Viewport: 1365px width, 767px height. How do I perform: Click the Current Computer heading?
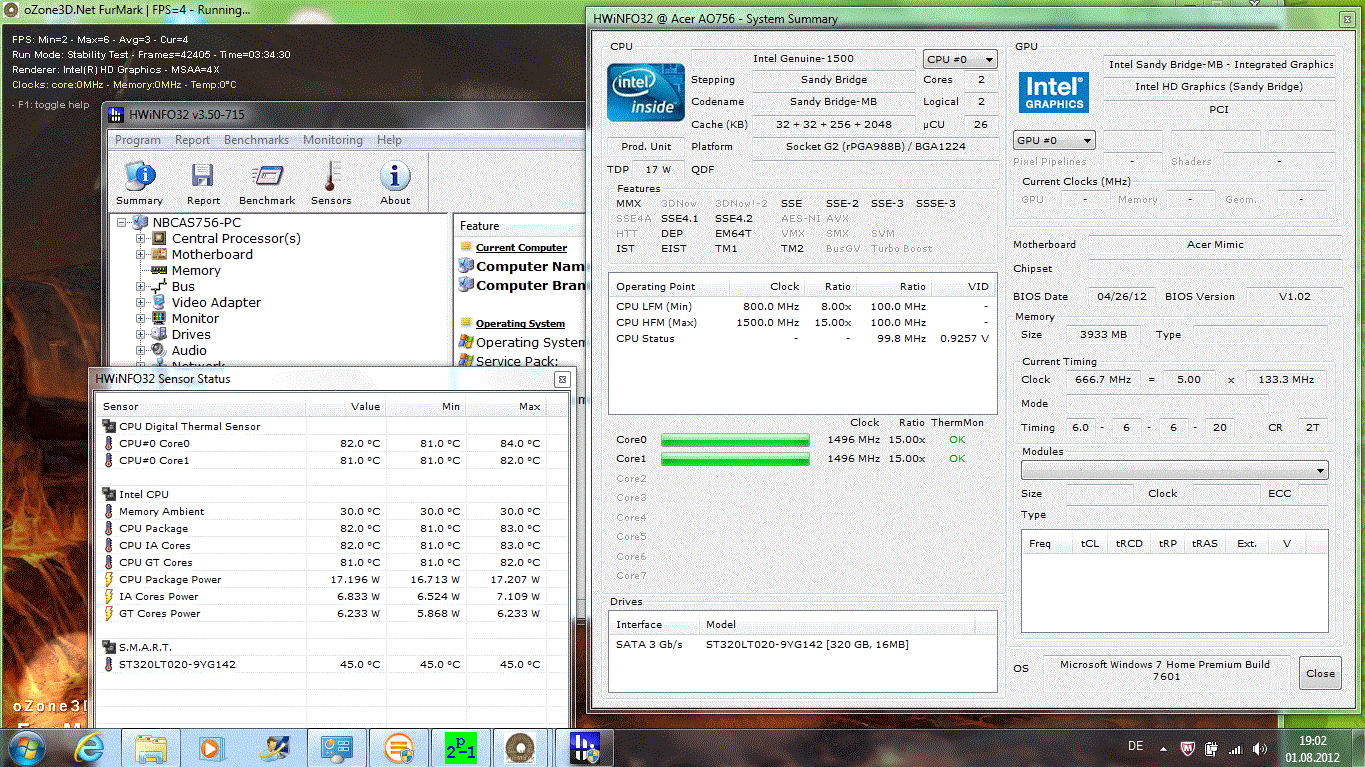[521, 248]
